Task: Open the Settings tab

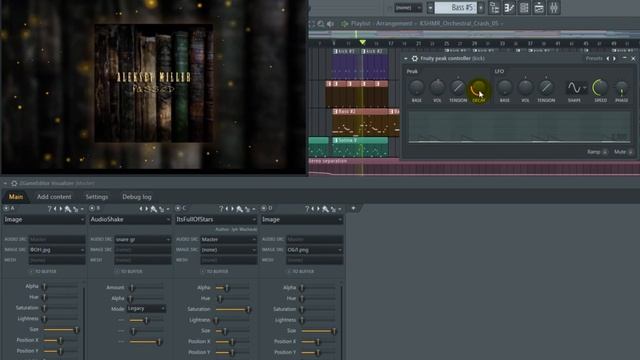Action: pos(97,197)
